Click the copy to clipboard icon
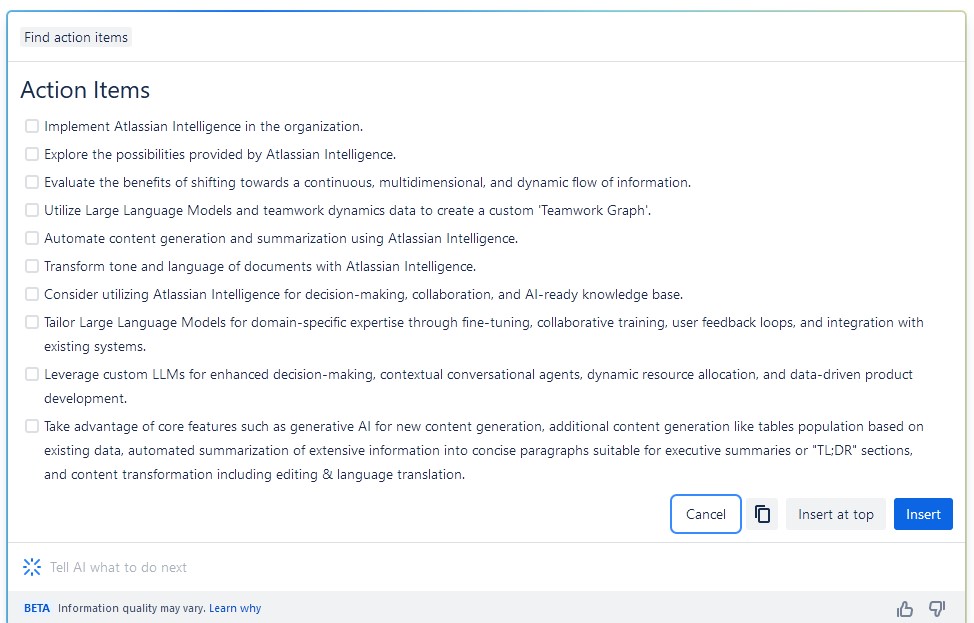 762,514
